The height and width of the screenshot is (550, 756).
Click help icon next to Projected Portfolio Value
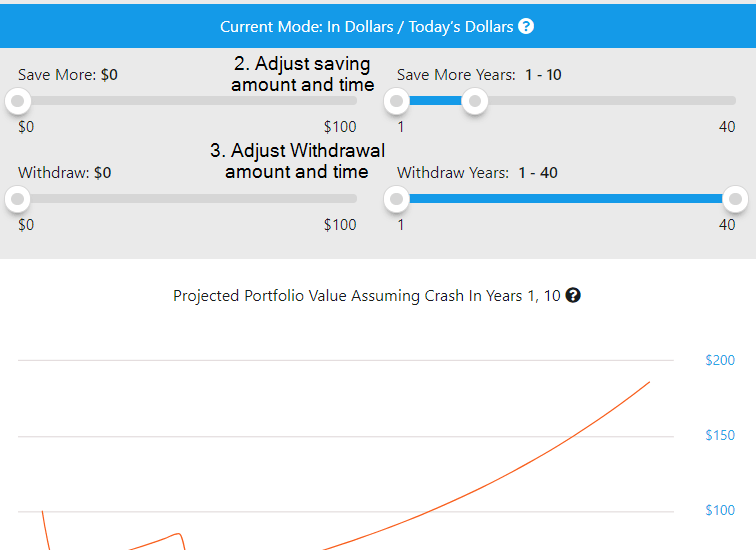573,296
